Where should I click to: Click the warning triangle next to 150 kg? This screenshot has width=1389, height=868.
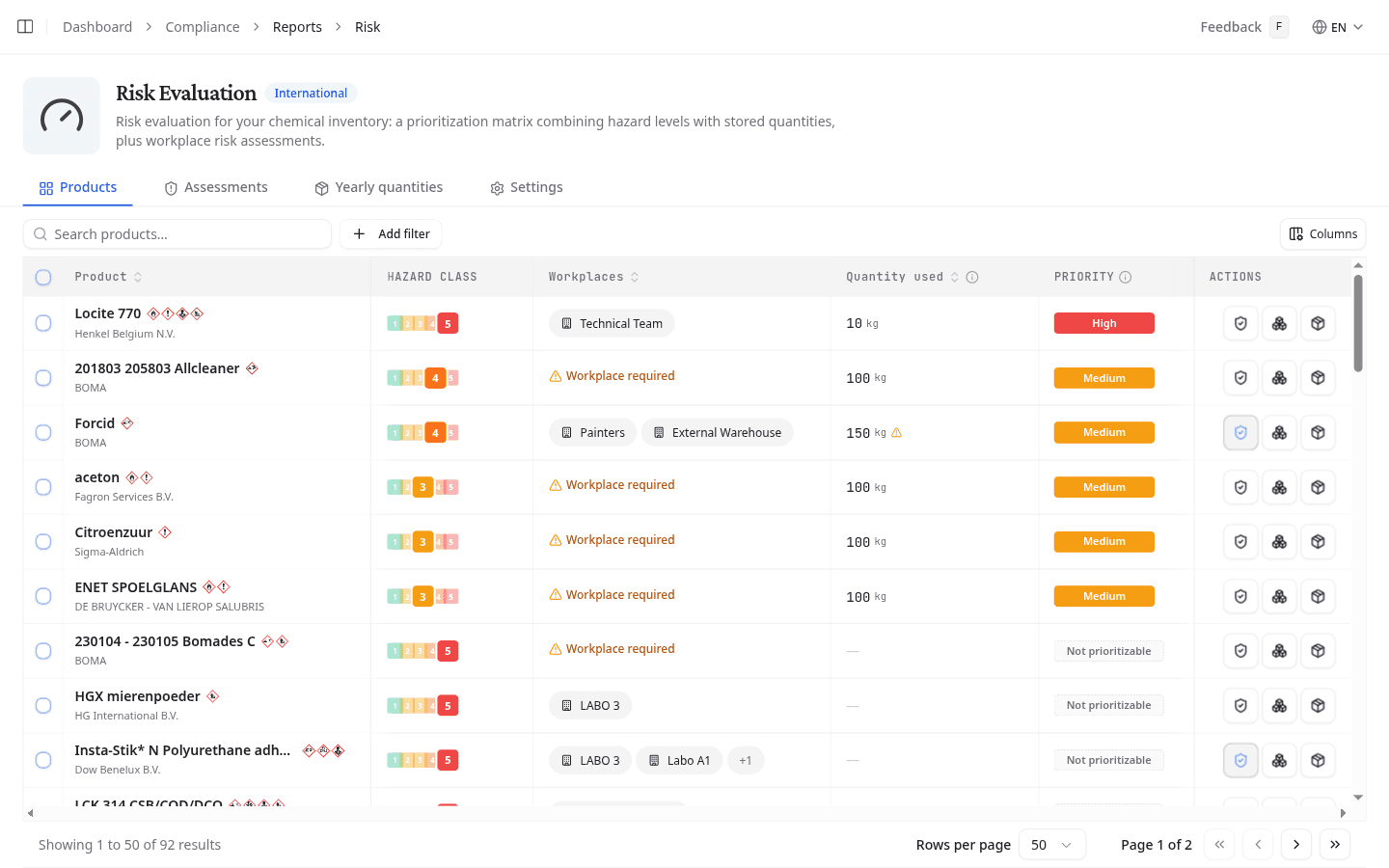click(896, 433)
